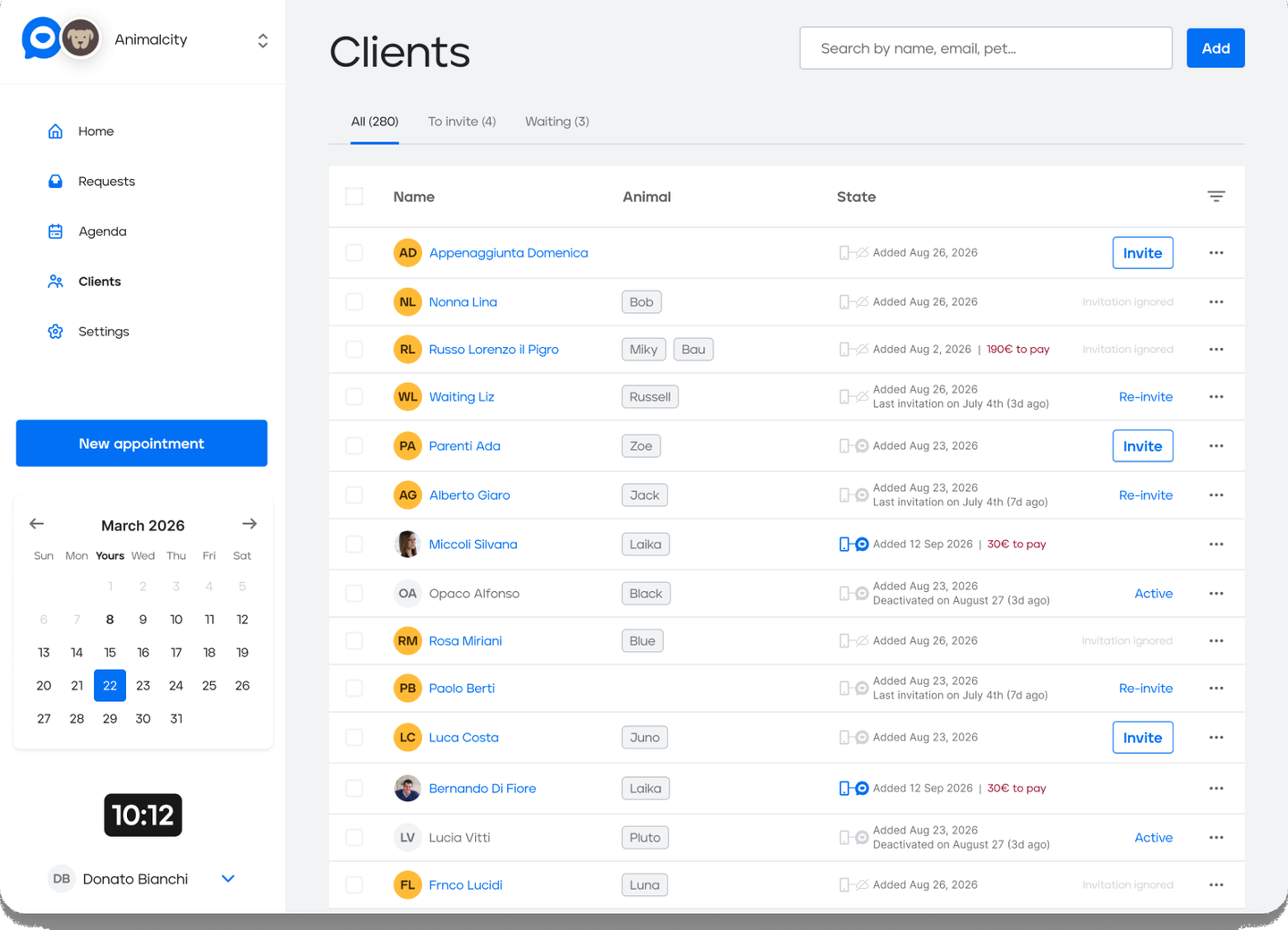Open the Requests inbox icon
This screenshot has height=930, width=1288.
pos(55,182)
